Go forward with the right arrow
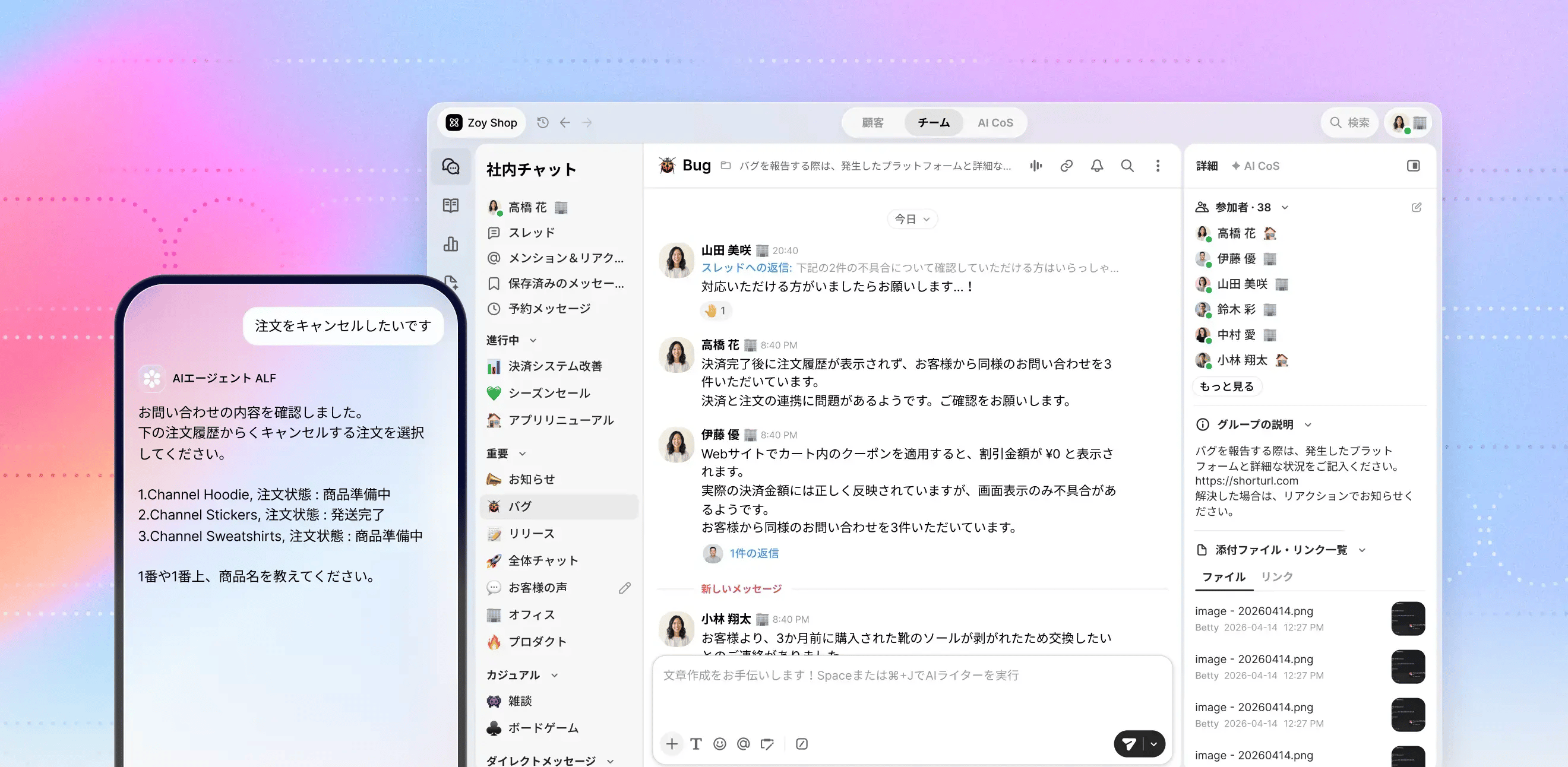Screen dimensions: 1568x767 click(x=587, y=123)
